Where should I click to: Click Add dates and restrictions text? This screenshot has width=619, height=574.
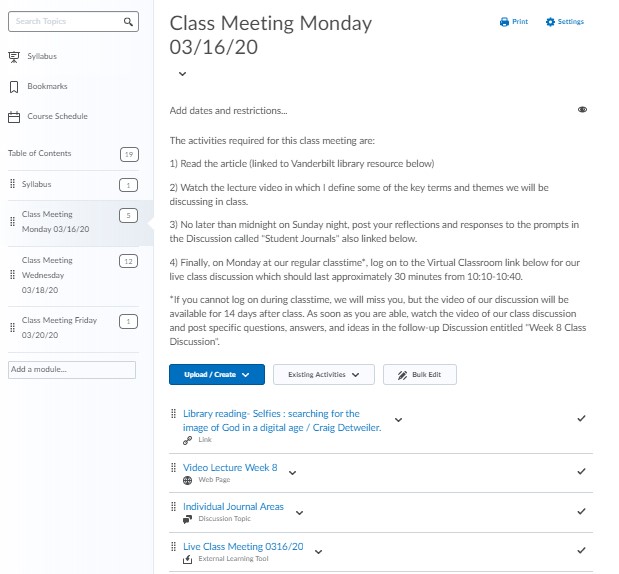(x=228, y=110)
